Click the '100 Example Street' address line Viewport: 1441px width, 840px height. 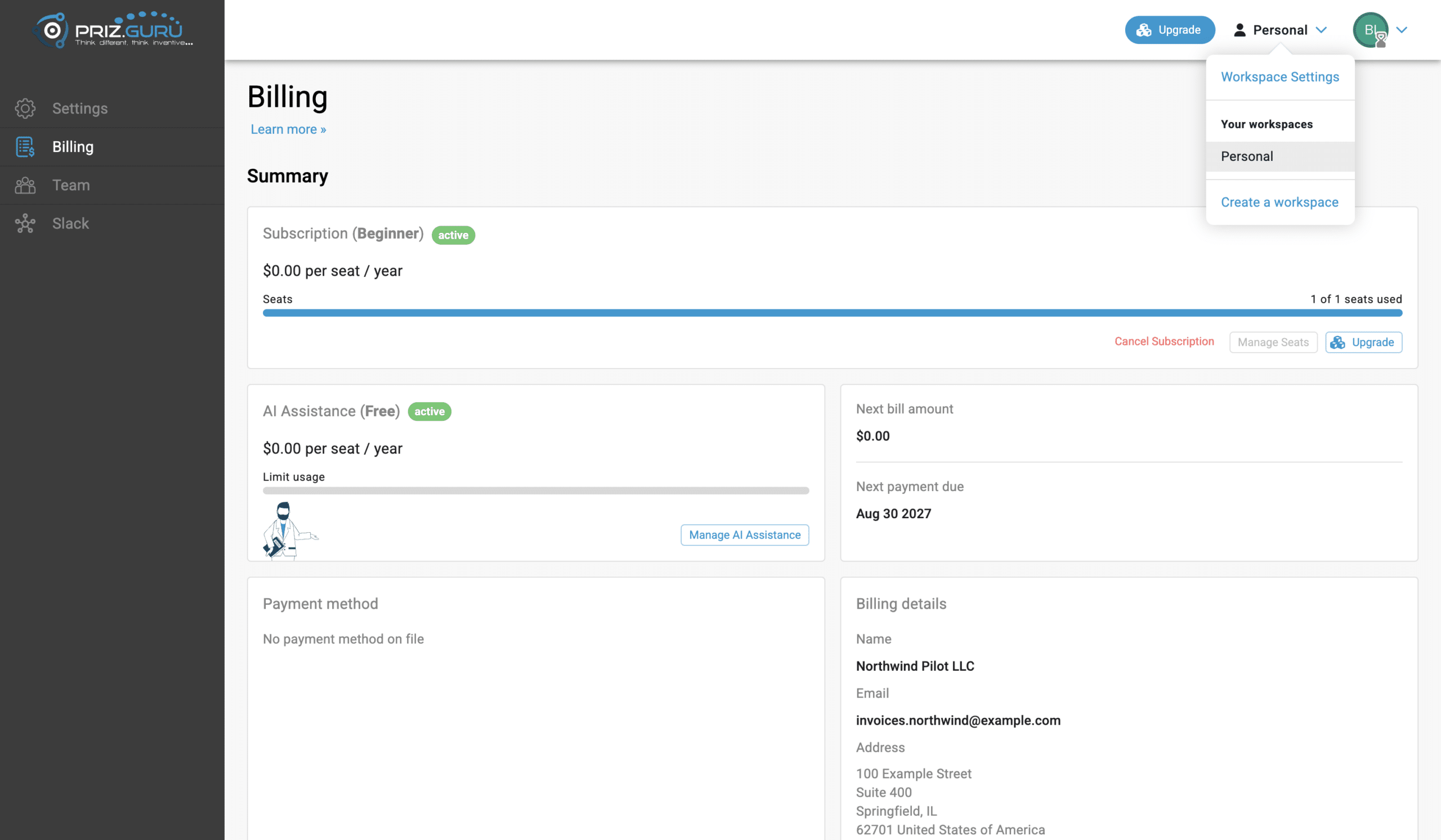913,773
